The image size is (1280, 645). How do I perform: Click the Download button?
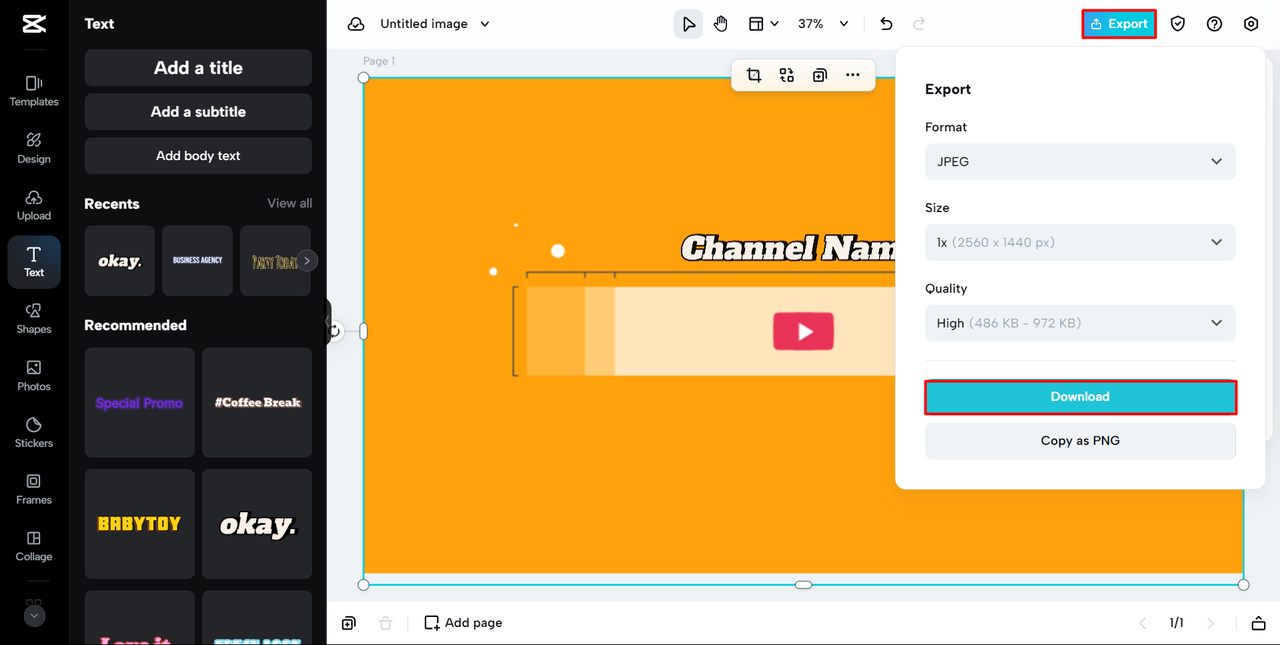tap(1080, 397)
